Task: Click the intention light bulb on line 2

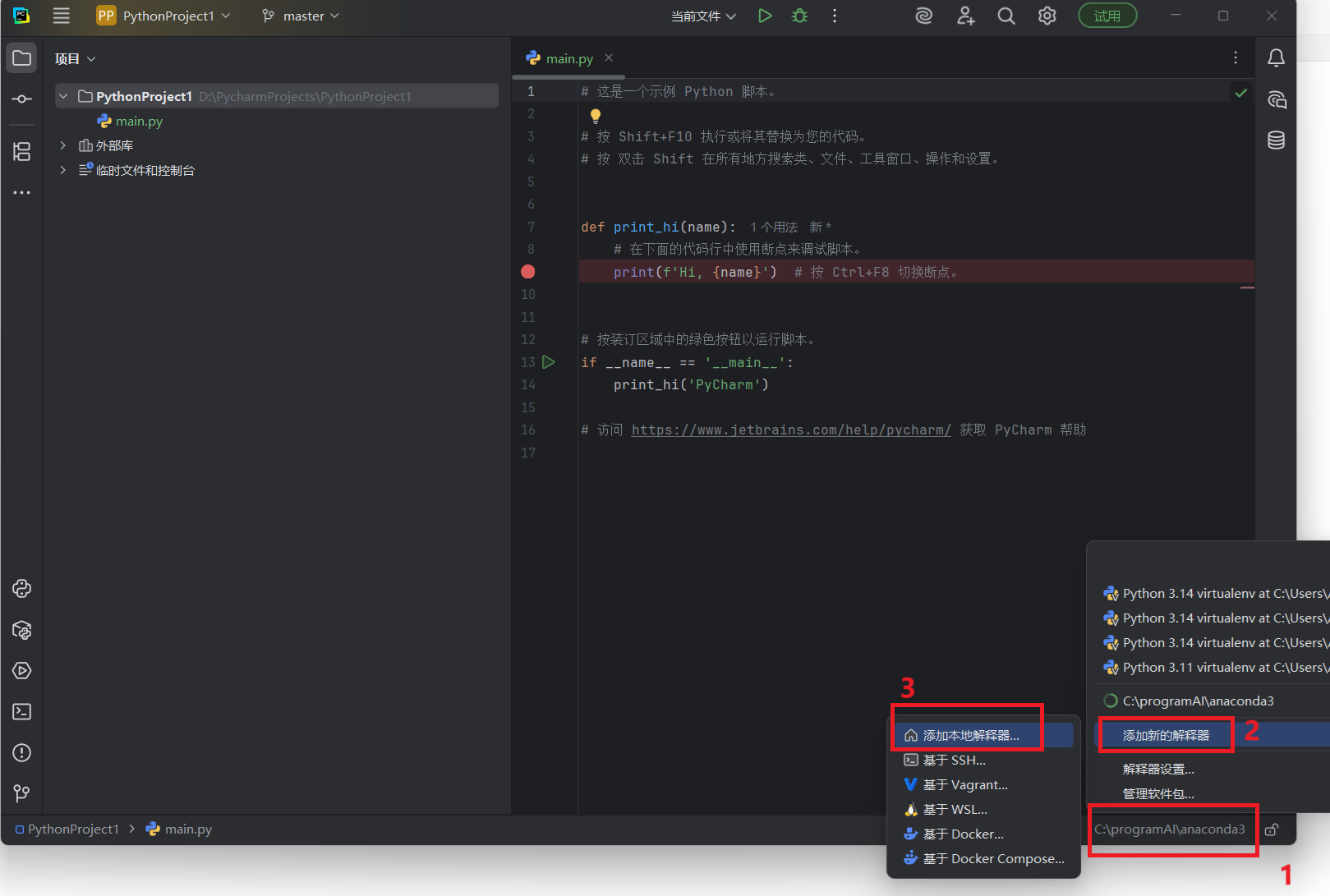Action: click(596, 115)
